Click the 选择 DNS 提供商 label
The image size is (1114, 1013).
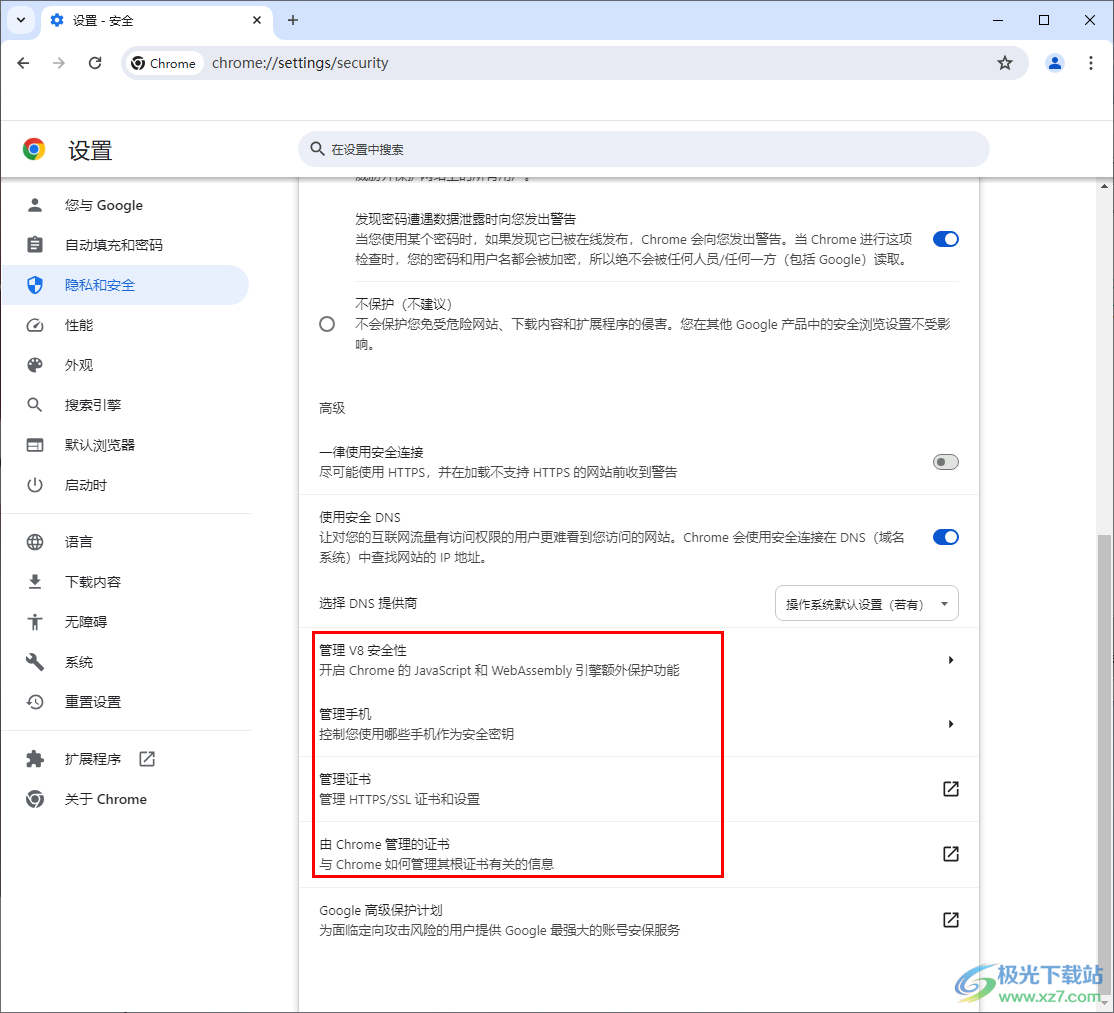pyautogui.click(x=368, y=603)
